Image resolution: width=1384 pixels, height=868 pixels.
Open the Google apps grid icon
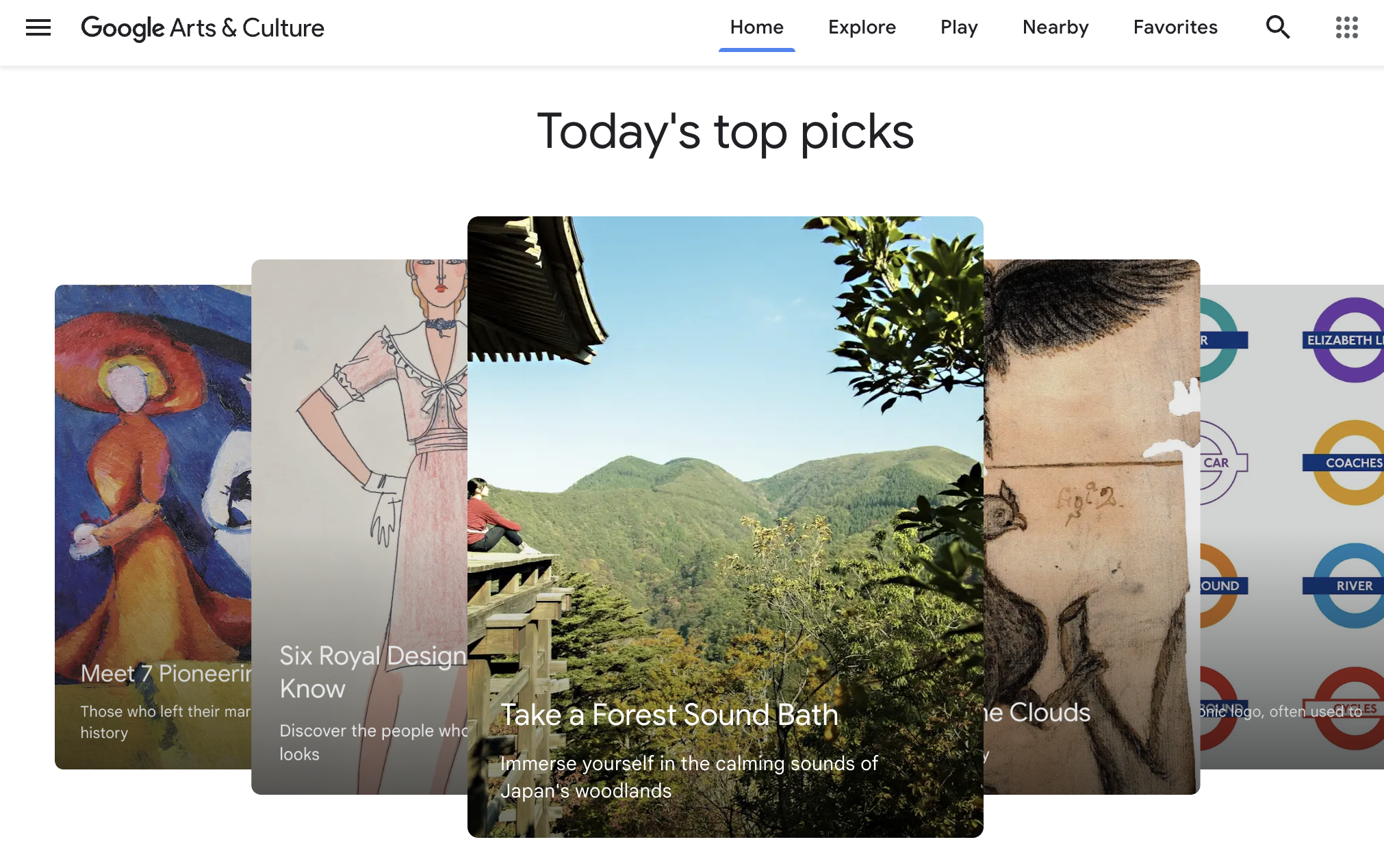point(1346,27)
